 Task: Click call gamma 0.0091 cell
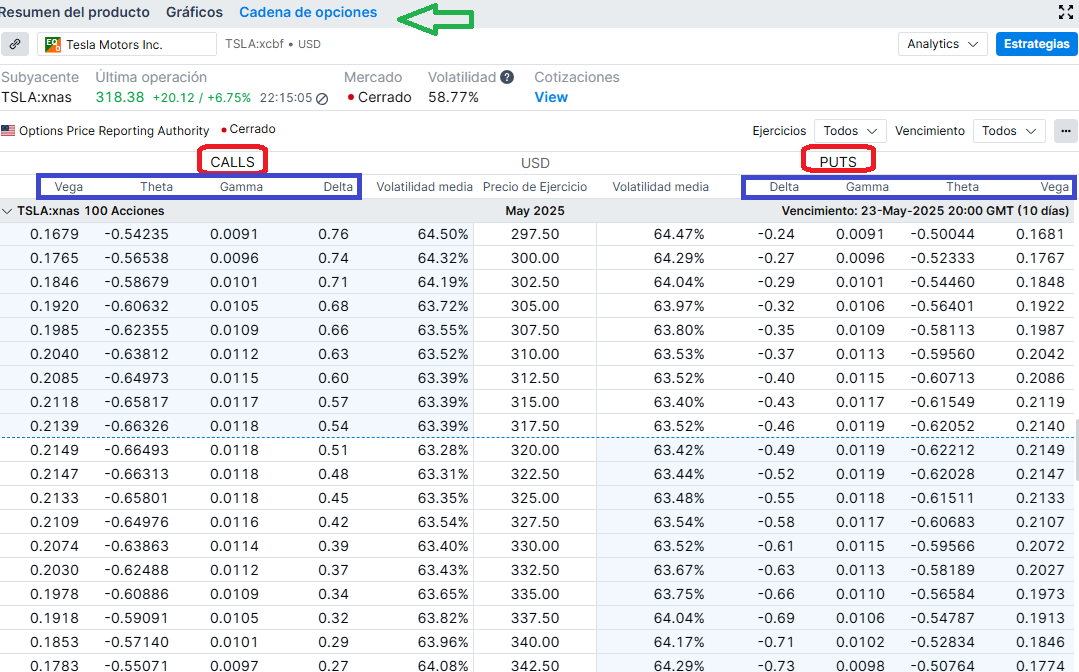pos(235,235)
